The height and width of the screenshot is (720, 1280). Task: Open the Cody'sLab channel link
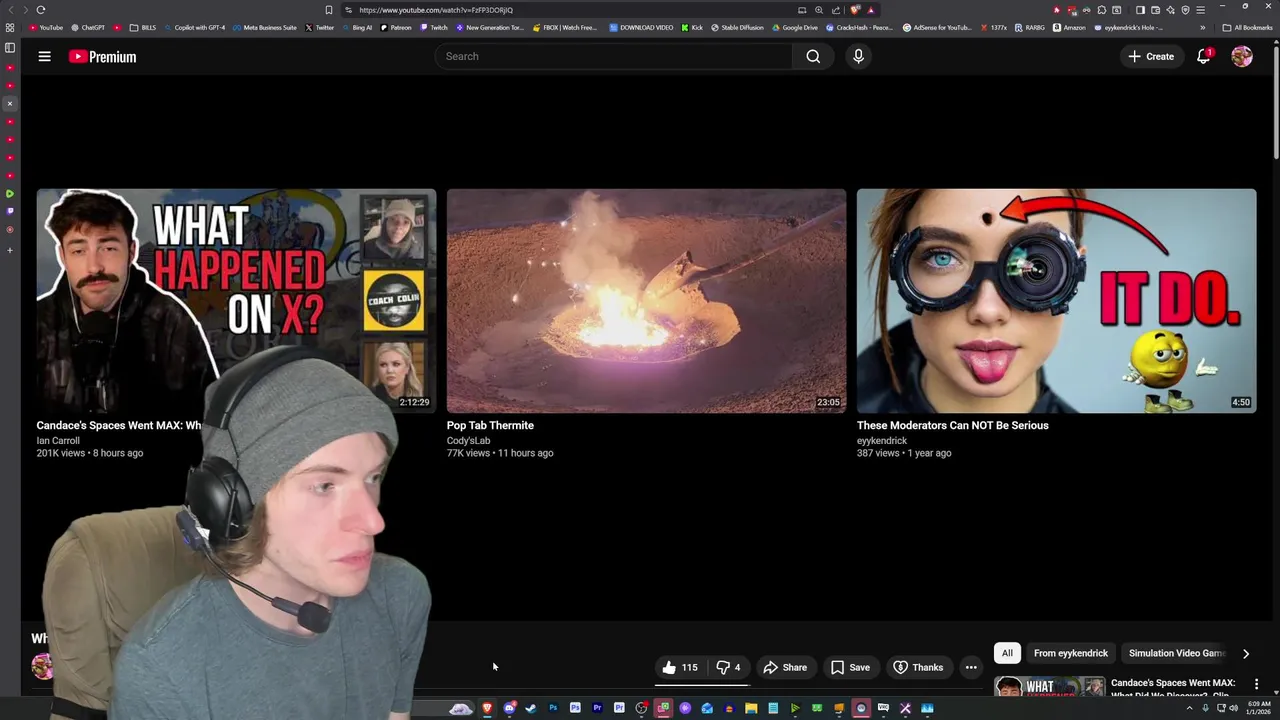(x=468, y=441)
